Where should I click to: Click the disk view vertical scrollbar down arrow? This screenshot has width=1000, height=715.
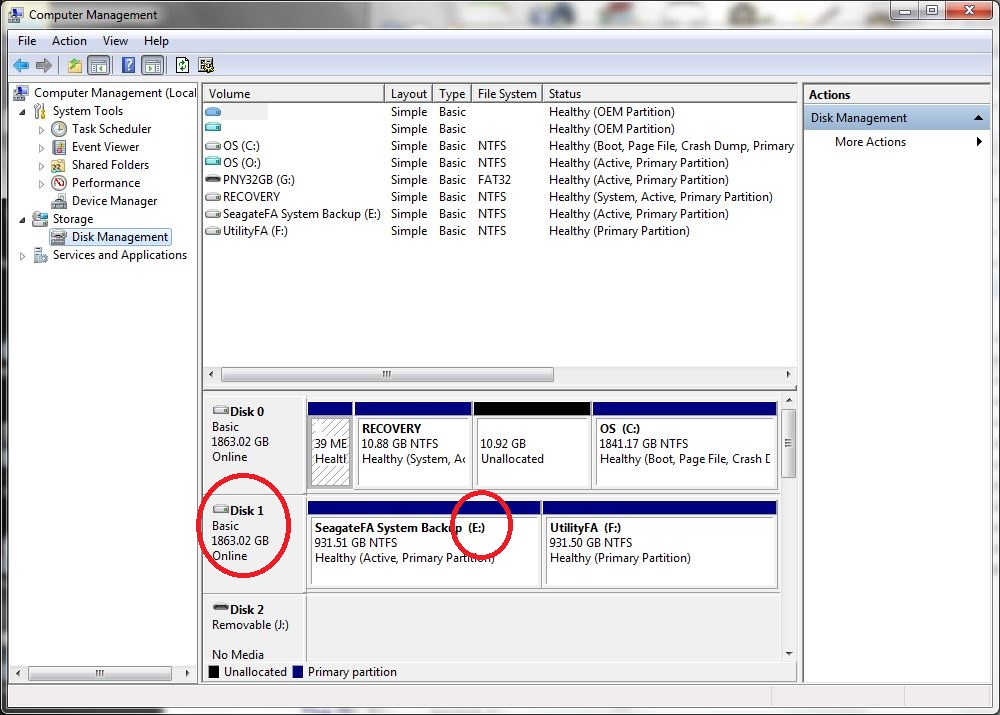[789, 653]
